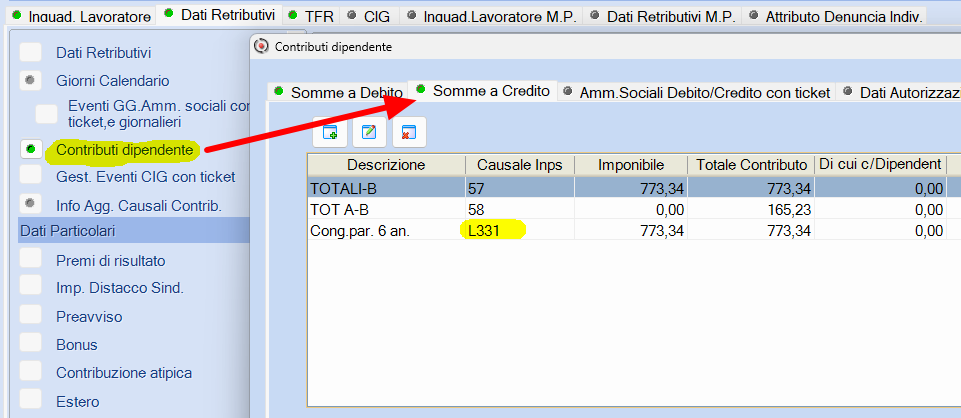The image size is (961, 418).
Task: Select the Attributo Denuncia Indiv. tab
Action: [834, 16]
